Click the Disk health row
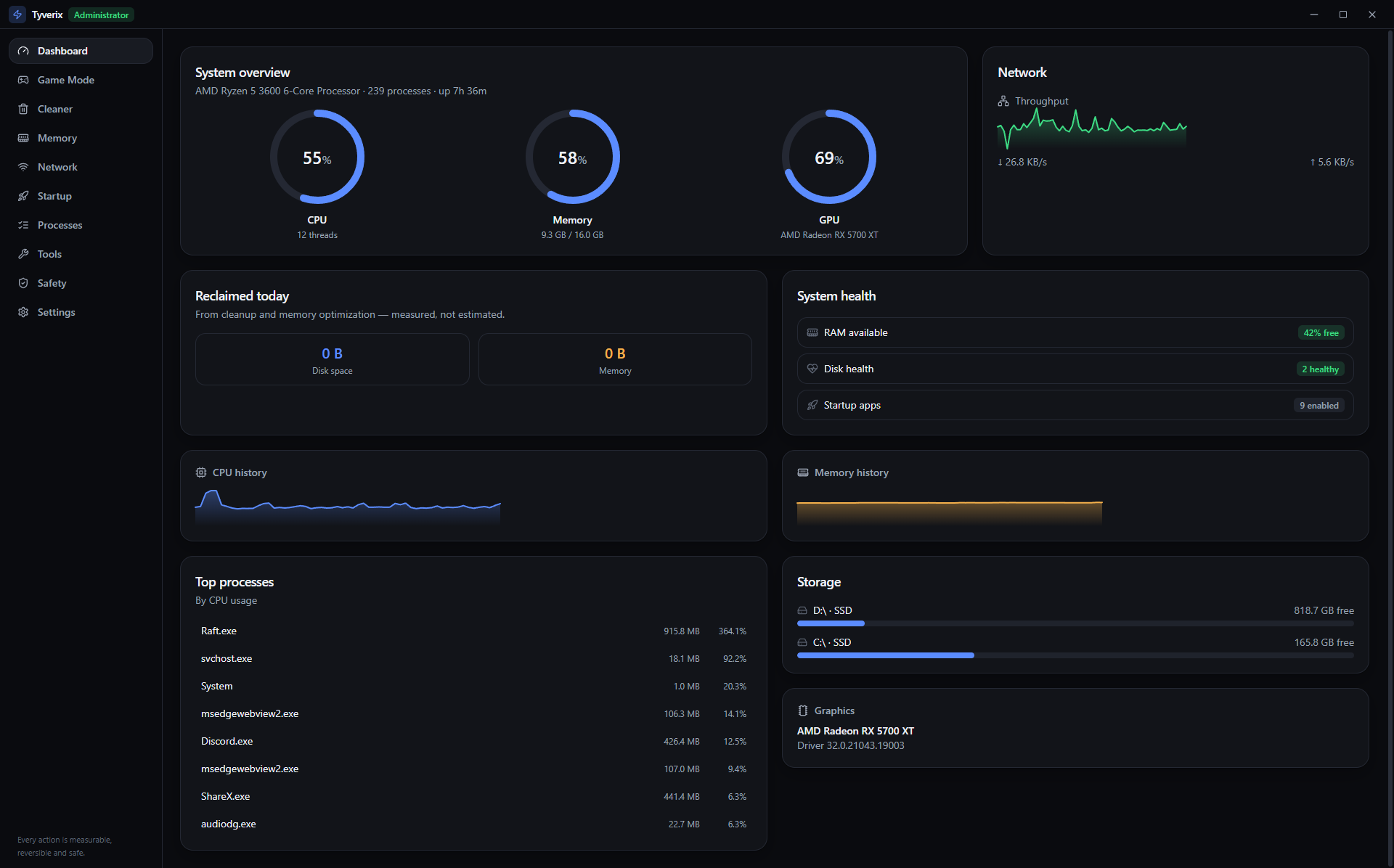Screen dimensions: 1394x868 [1075, 369]
